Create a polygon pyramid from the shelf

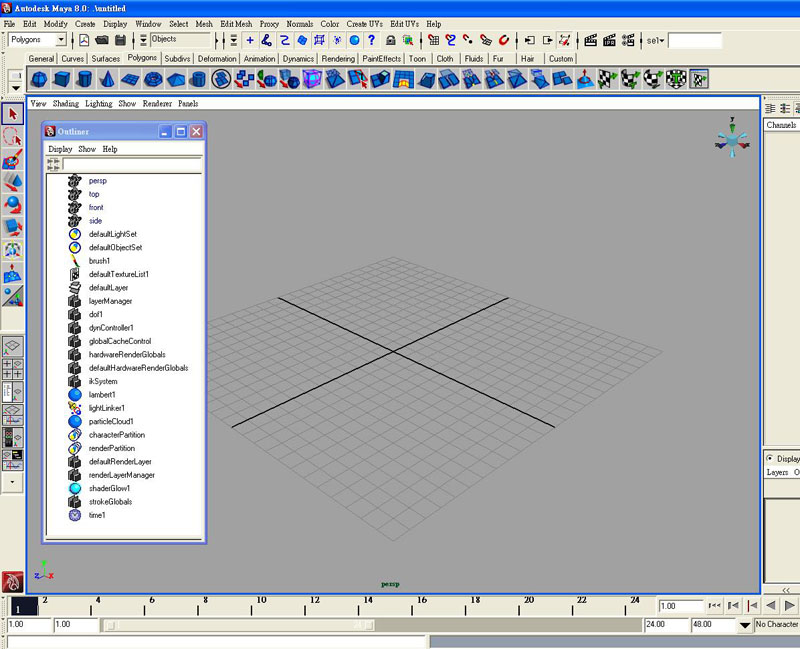pos(176,79)
